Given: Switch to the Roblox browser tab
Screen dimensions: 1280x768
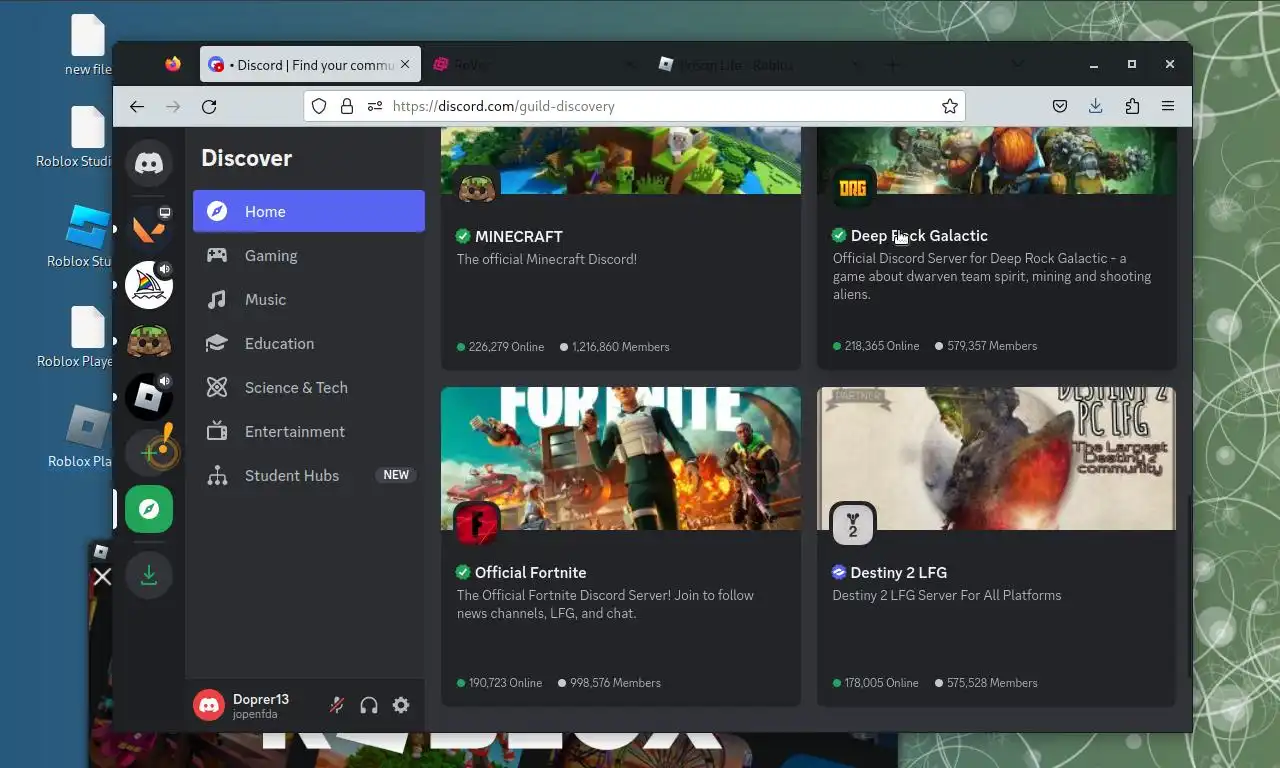Looking at the screenshot, I should pos(758,65).
